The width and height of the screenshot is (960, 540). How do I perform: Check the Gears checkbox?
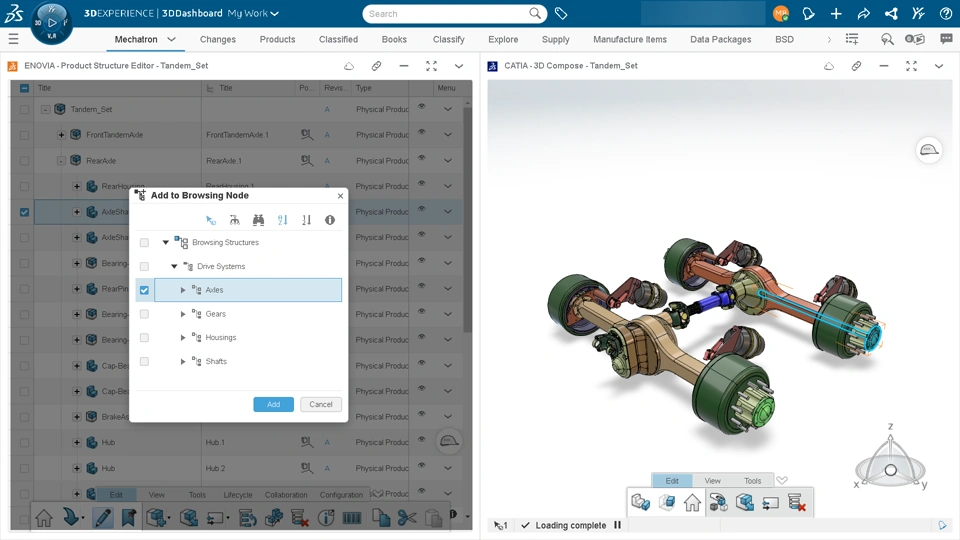tap(144, 314)
